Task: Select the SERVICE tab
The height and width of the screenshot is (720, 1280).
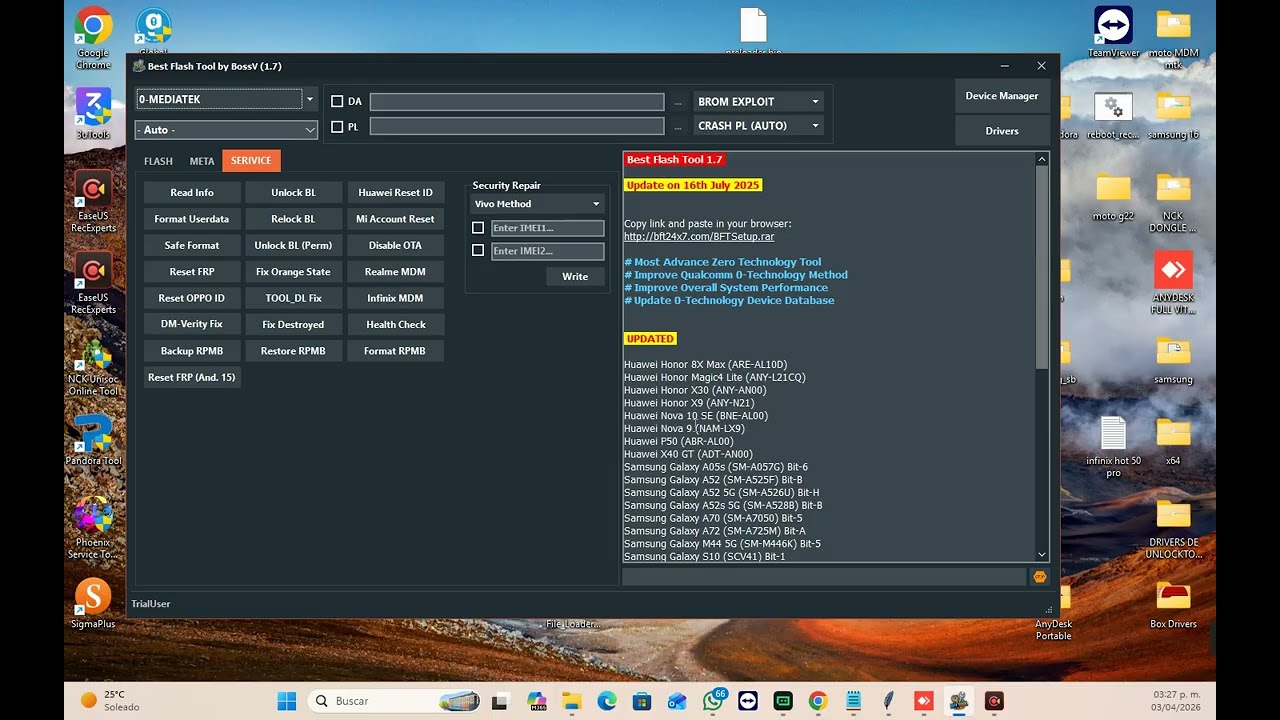Action: (251, 161)
